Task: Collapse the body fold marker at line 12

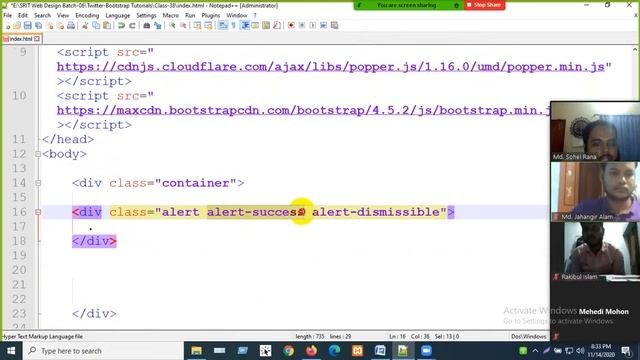Action: pyautogui.click(x=38, y=154)
